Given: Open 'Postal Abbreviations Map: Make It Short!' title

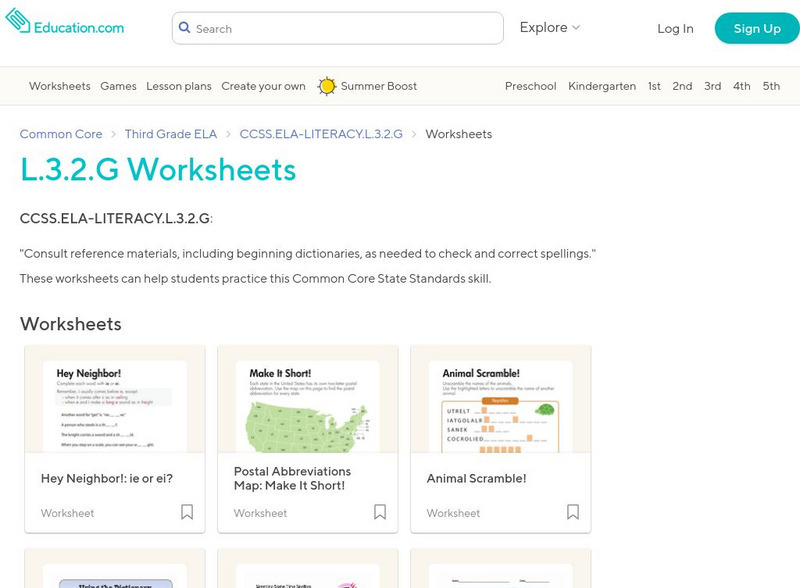Looking at the screenshot, I should pyautogui.click(x=292, y=478).
